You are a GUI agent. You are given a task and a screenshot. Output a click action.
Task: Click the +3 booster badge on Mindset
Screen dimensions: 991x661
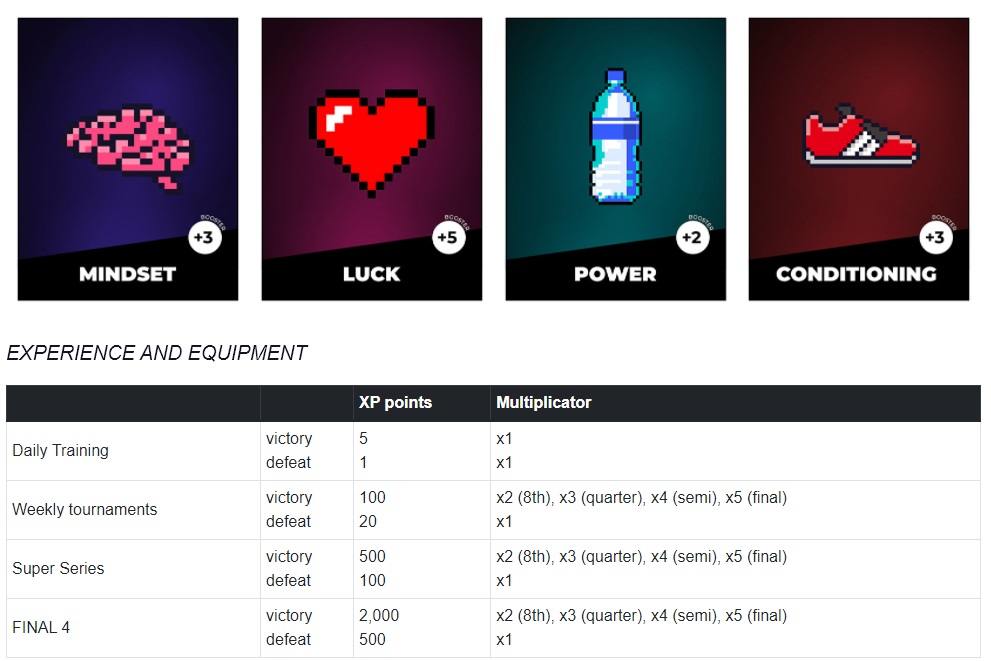click(x=204, y=238)
